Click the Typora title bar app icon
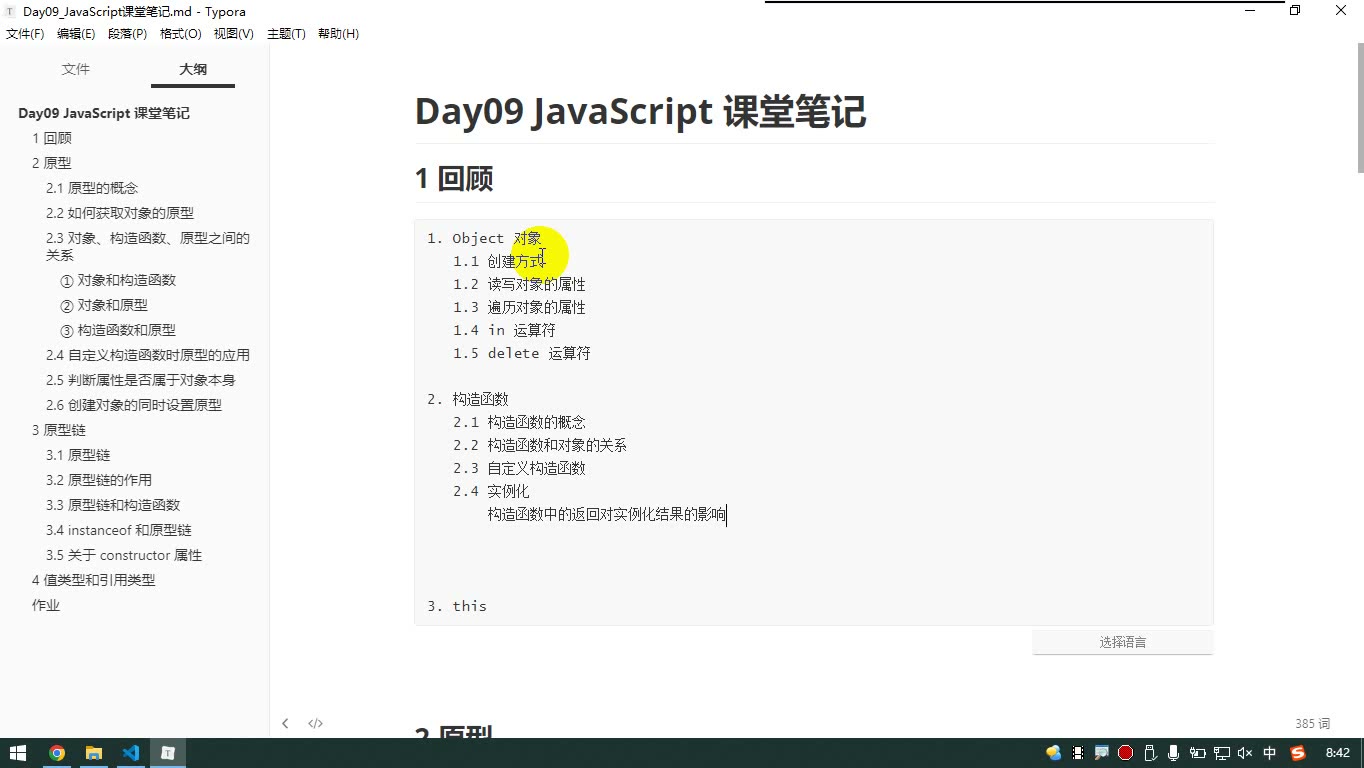 pos(10,11)
